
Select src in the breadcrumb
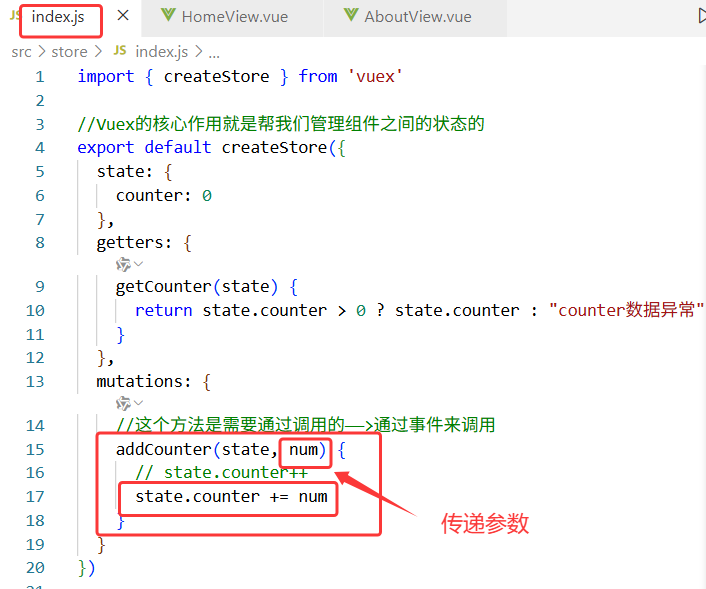pyautogui.click(x=21, y=52)
